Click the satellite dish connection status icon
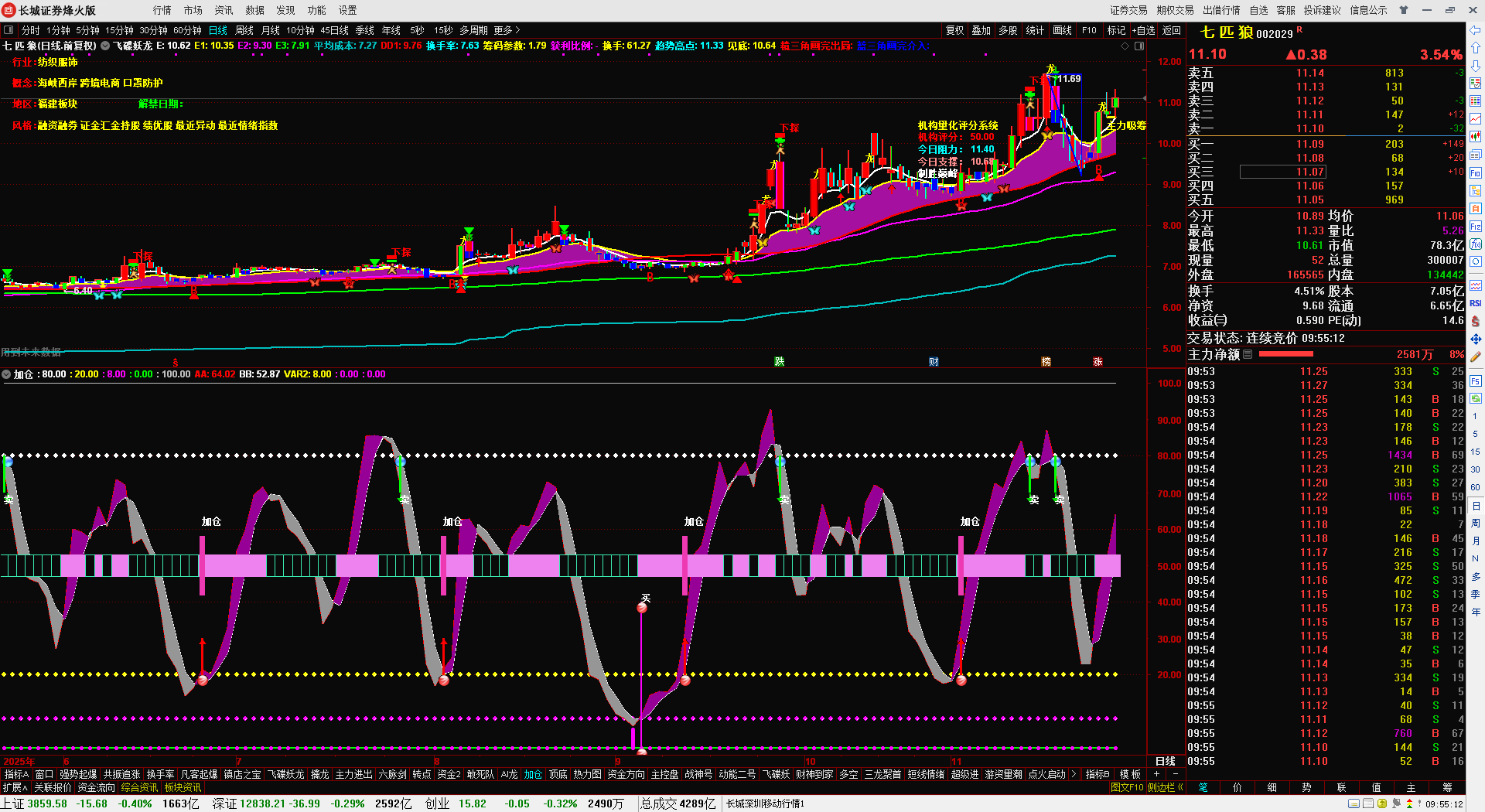Image resolution: width=1485 pixels, height=812 pixels. click(1397, 804)
